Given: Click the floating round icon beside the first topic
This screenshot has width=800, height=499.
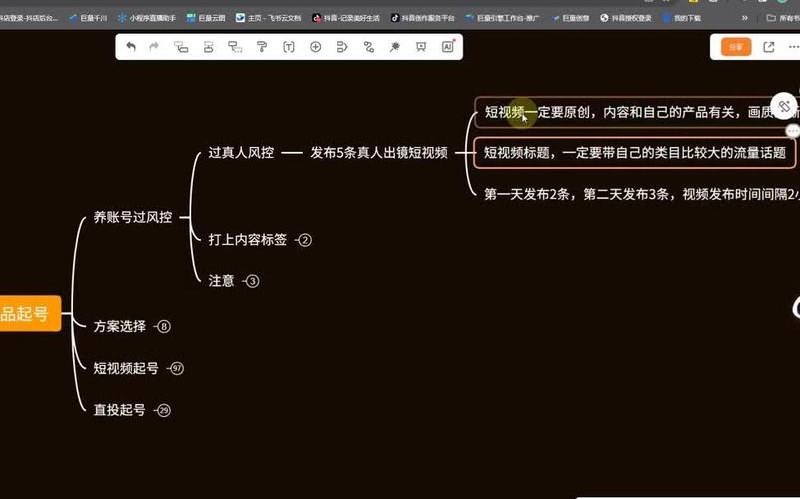Looking at the screenshot, I should coord(784,106).
